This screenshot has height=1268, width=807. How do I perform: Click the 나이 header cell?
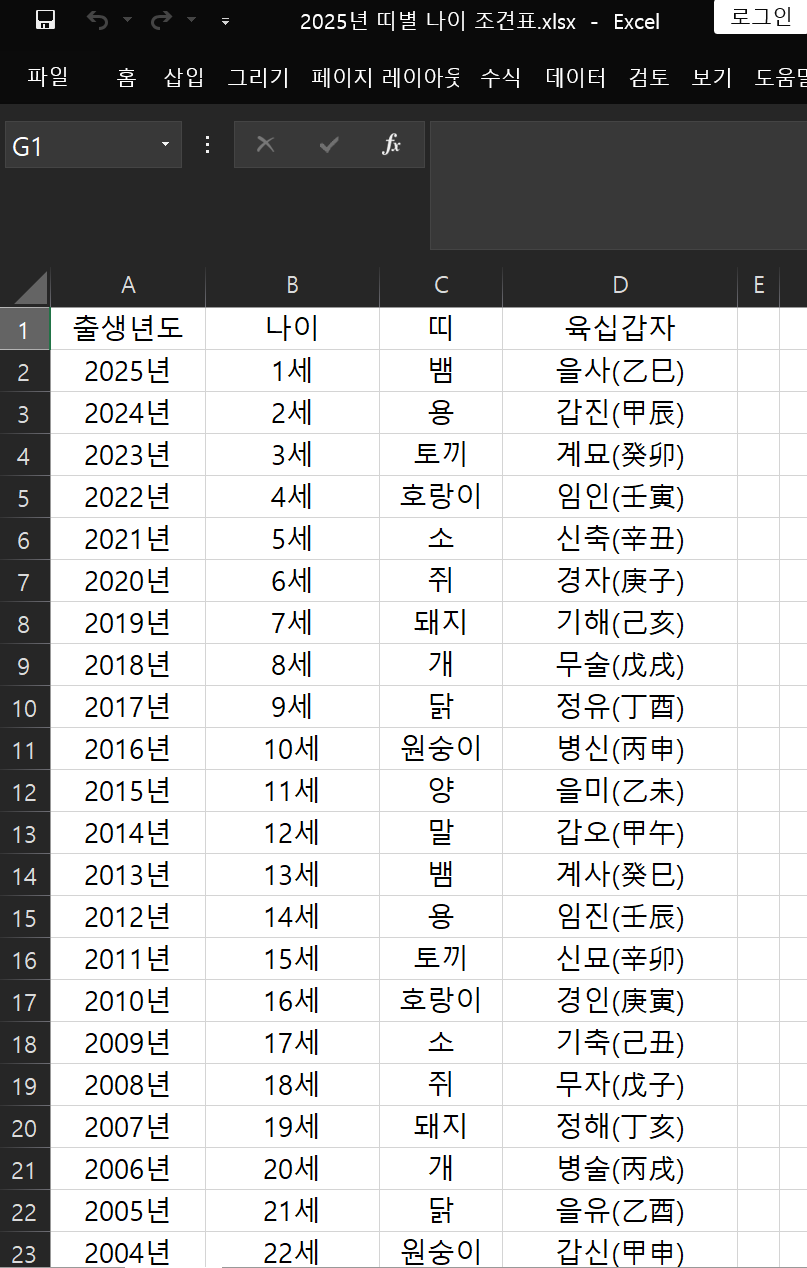click(292, 329)
